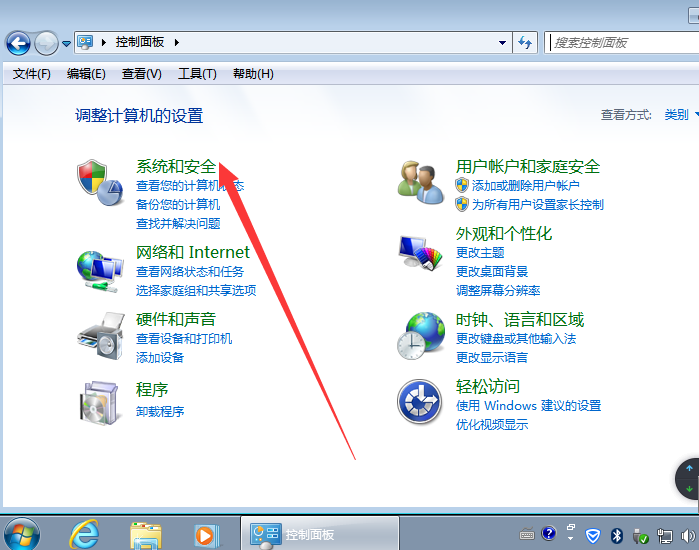
Task: Click the 选择家庭组和共享选项 link
Action: click(x=196, y=291)
